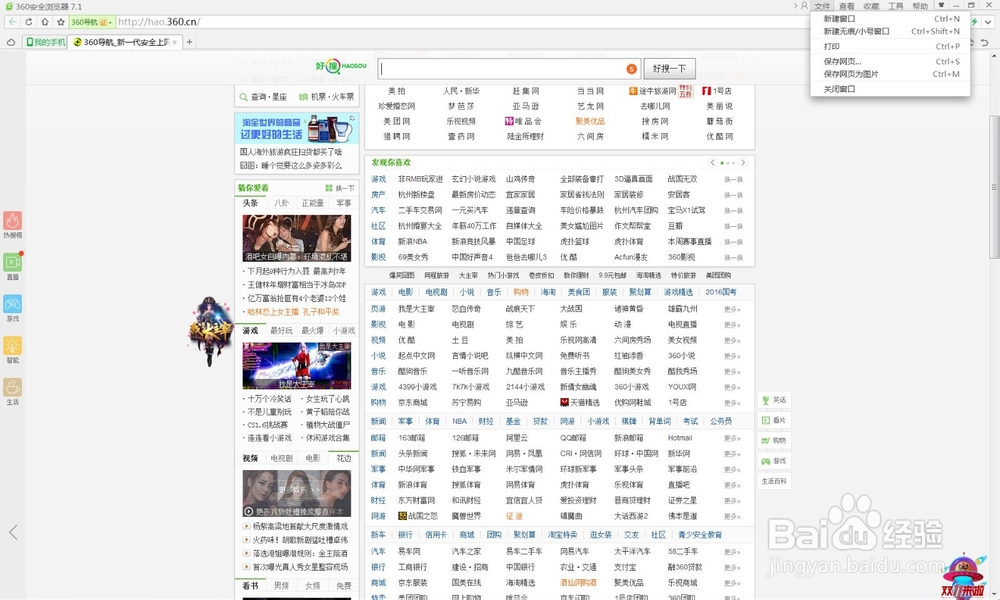Play the video thumbnail under 视频

pyautogui.click(x=297, y=494)
